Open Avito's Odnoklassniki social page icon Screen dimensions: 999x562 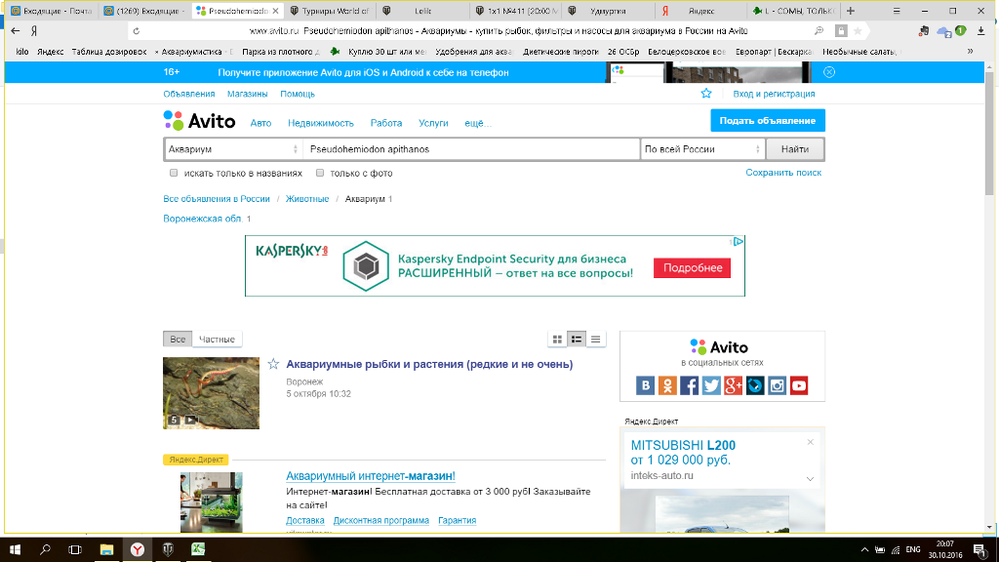pos(667,385)
